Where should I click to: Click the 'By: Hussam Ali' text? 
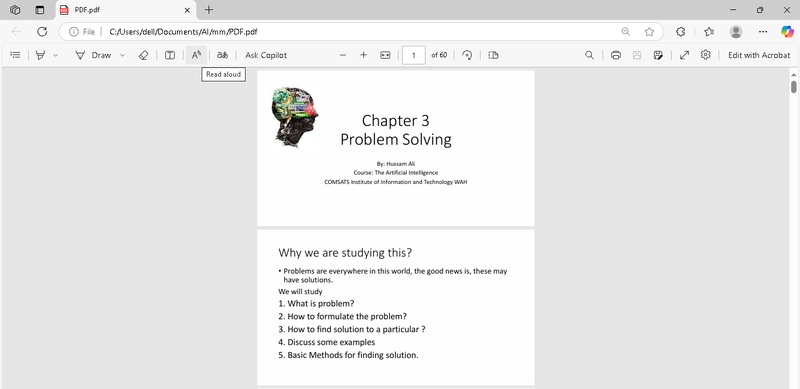[x=396, y=164]
